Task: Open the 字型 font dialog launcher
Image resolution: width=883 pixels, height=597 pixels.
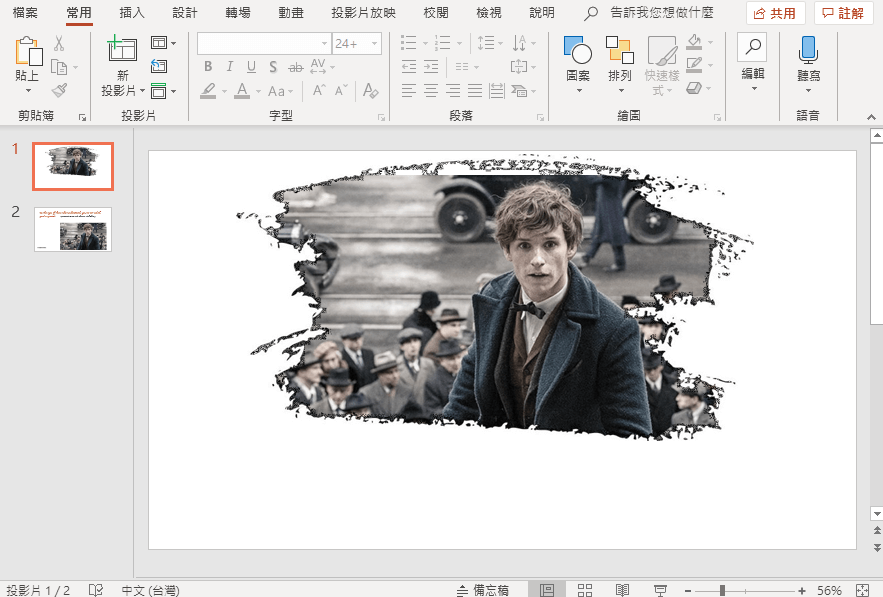Action: point(381,117)
